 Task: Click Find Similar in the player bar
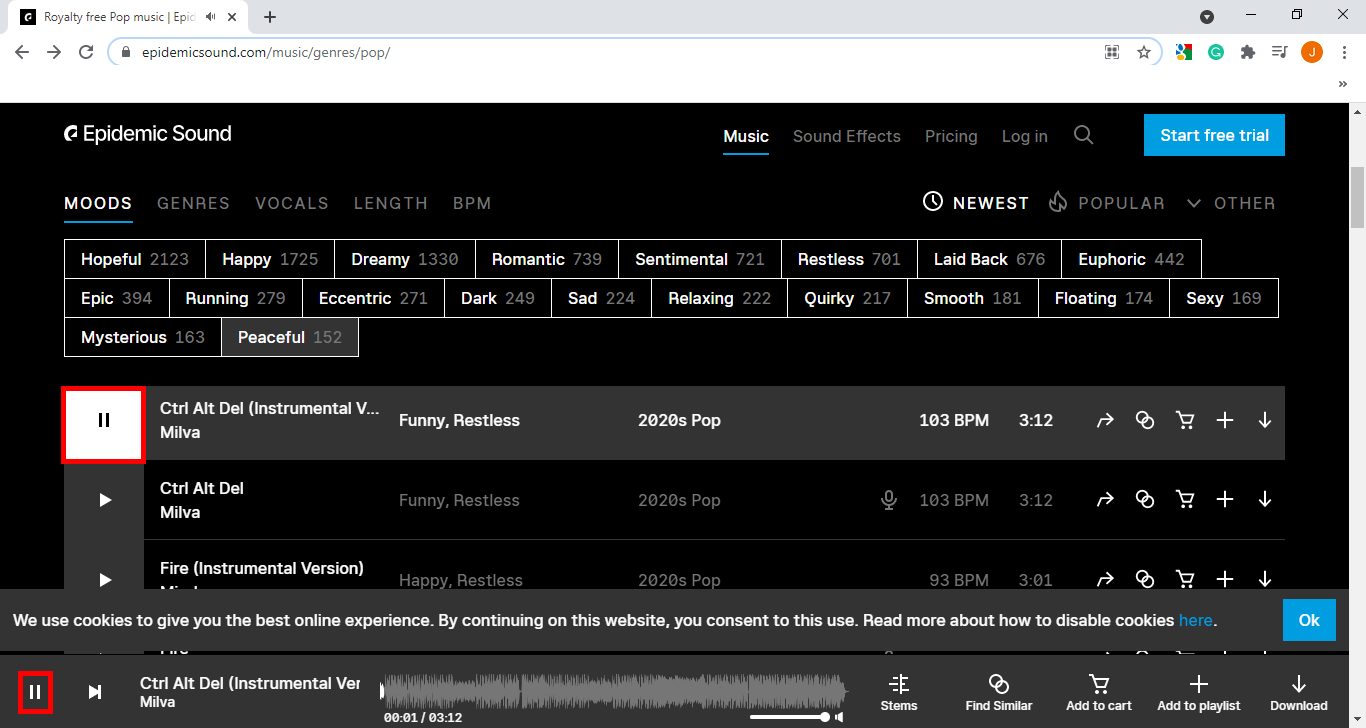pos(999,692)
